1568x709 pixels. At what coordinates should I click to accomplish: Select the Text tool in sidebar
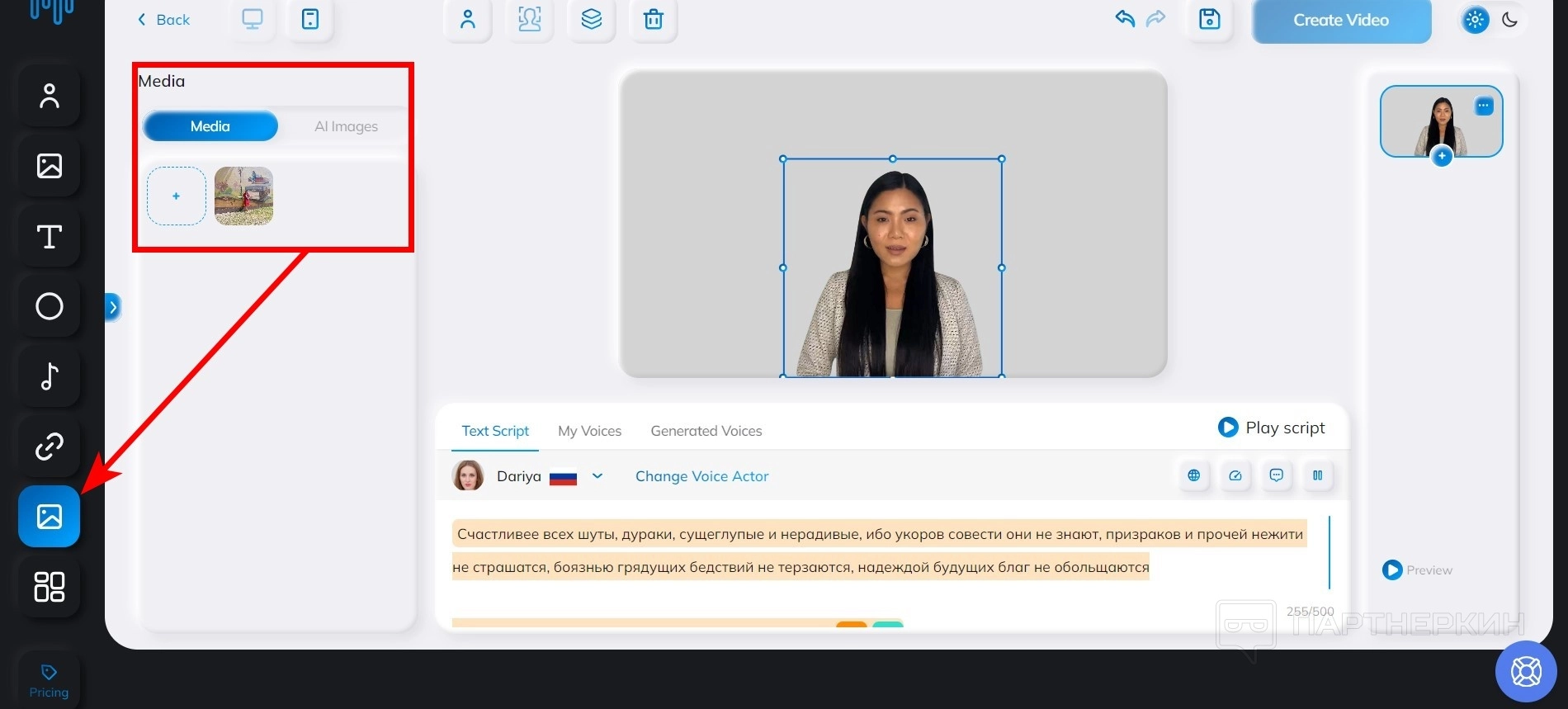click(50, 237)
